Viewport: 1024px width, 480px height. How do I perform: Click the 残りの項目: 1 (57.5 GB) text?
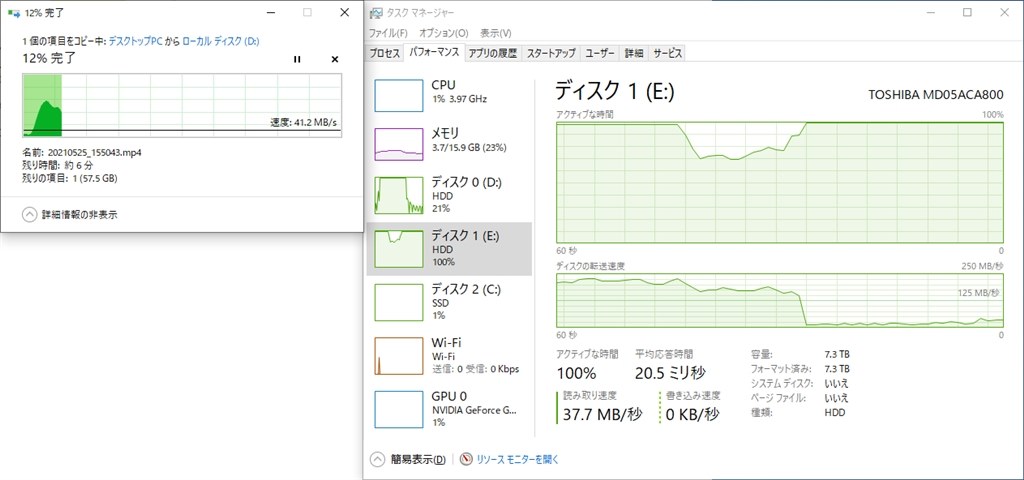70,178
